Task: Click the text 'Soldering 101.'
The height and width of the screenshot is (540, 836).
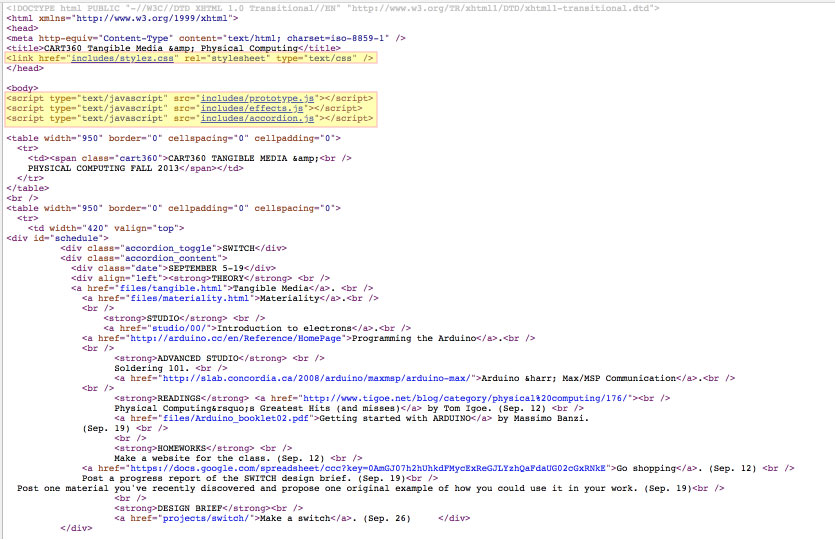Action: (x=152, y=368)
